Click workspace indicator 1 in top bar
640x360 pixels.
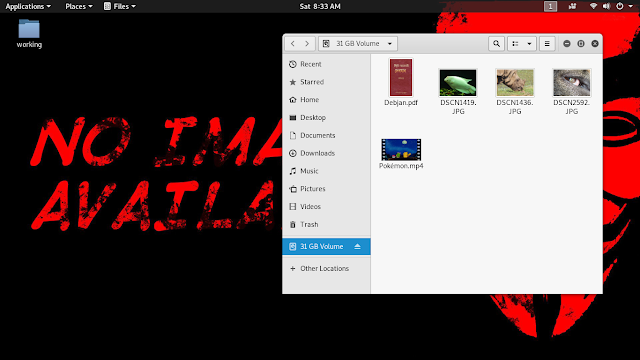550,6
